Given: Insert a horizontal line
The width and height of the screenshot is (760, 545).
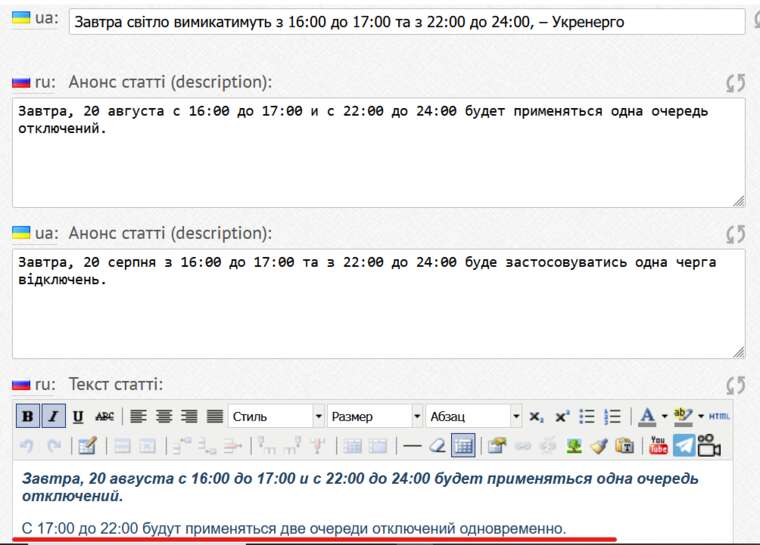Looking at the screenshot, I should (411, 445).
